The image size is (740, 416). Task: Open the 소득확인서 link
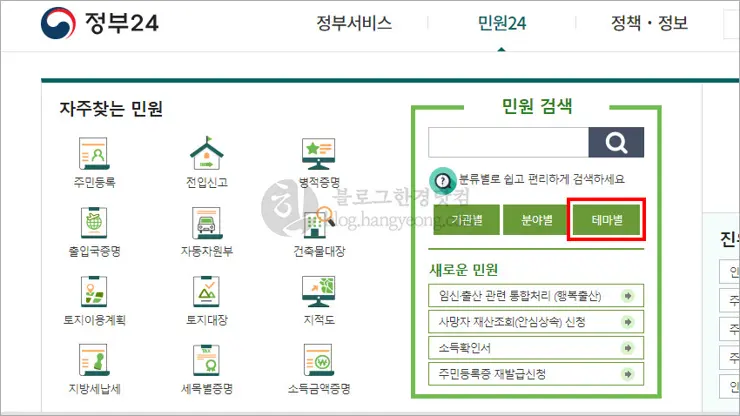point(536,348)
